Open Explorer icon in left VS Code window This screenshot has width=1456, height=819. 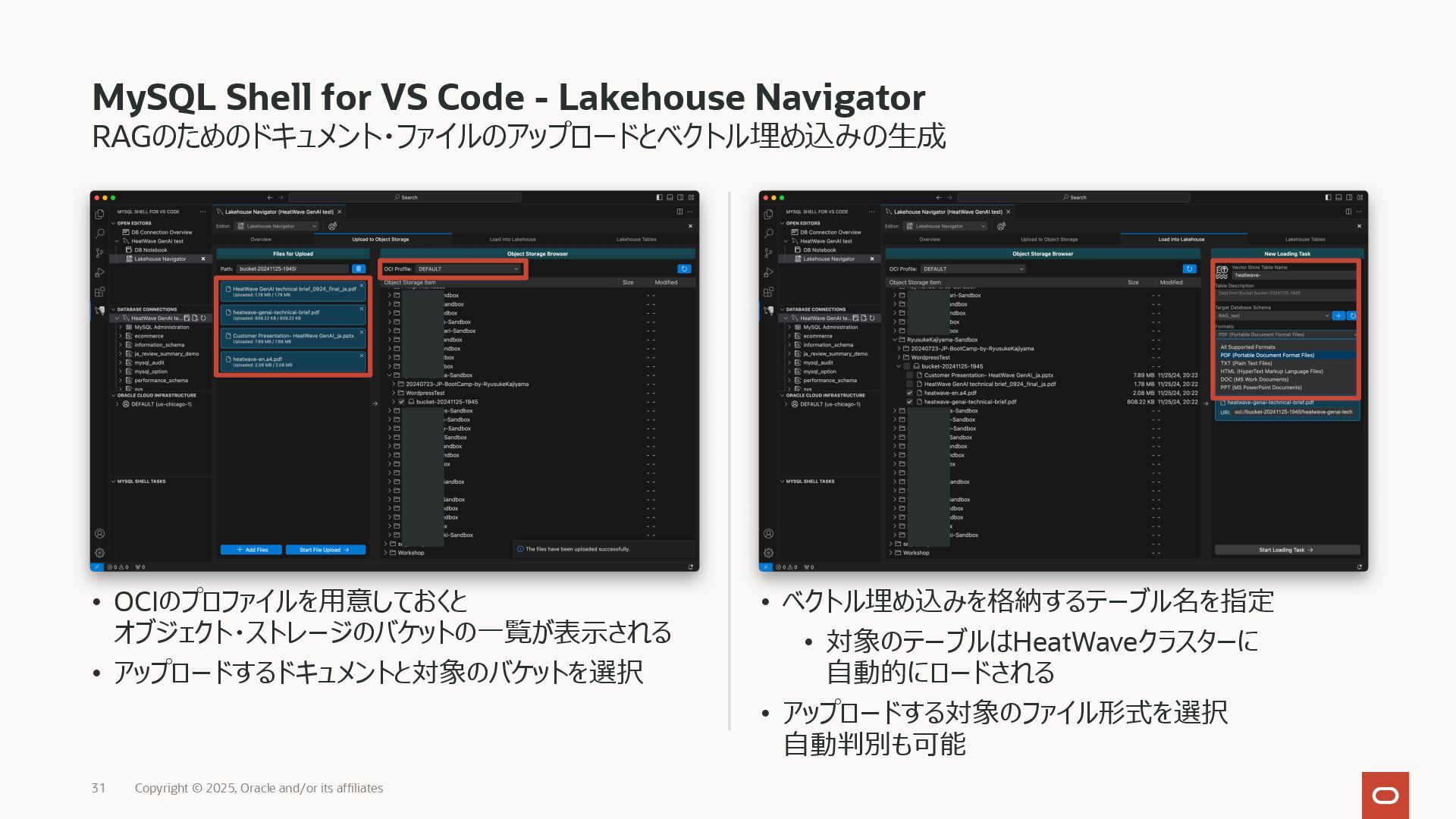coord(99,215)
